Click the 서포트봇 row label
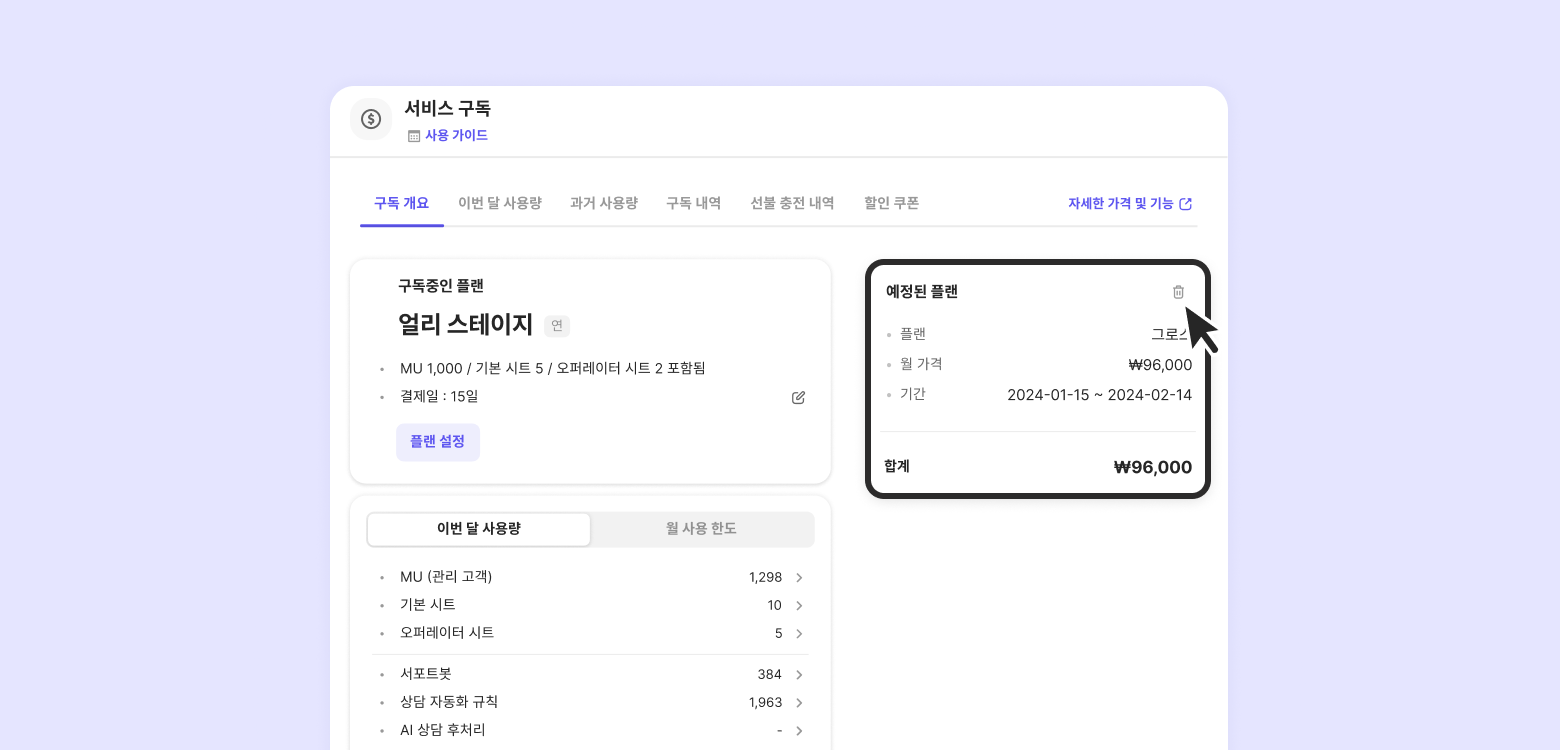This screenshot has width=1560, height=750. (426, 674)
